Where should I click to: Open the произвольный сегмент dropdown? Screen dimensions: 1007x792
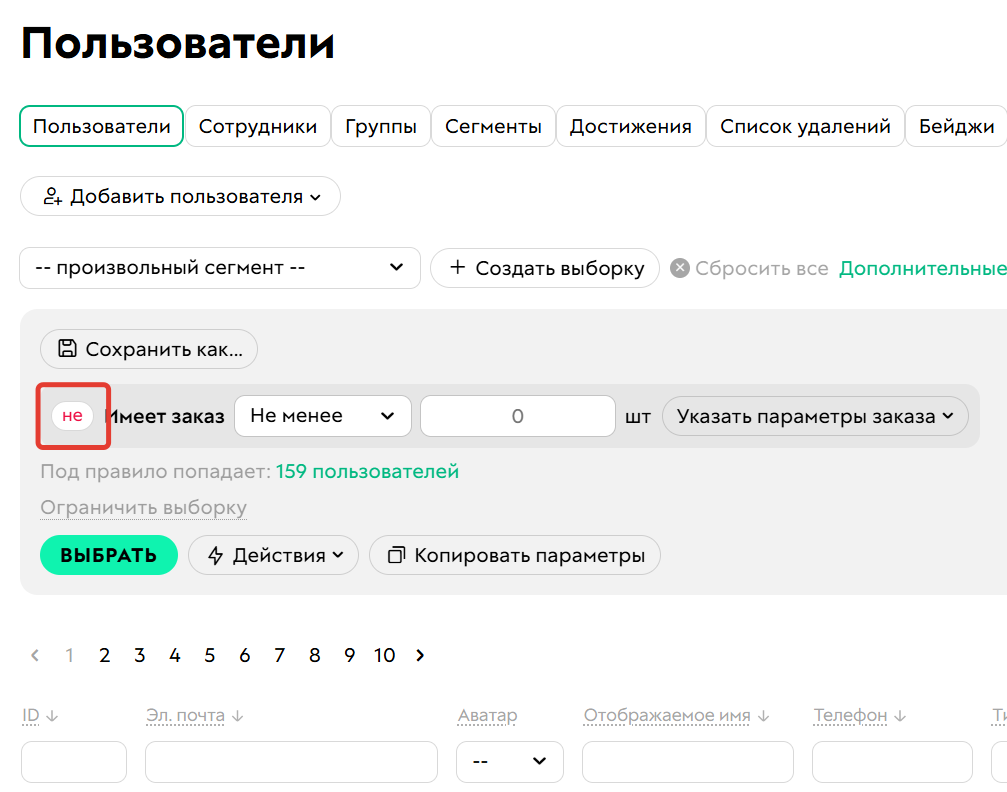[x=220, y=268]
